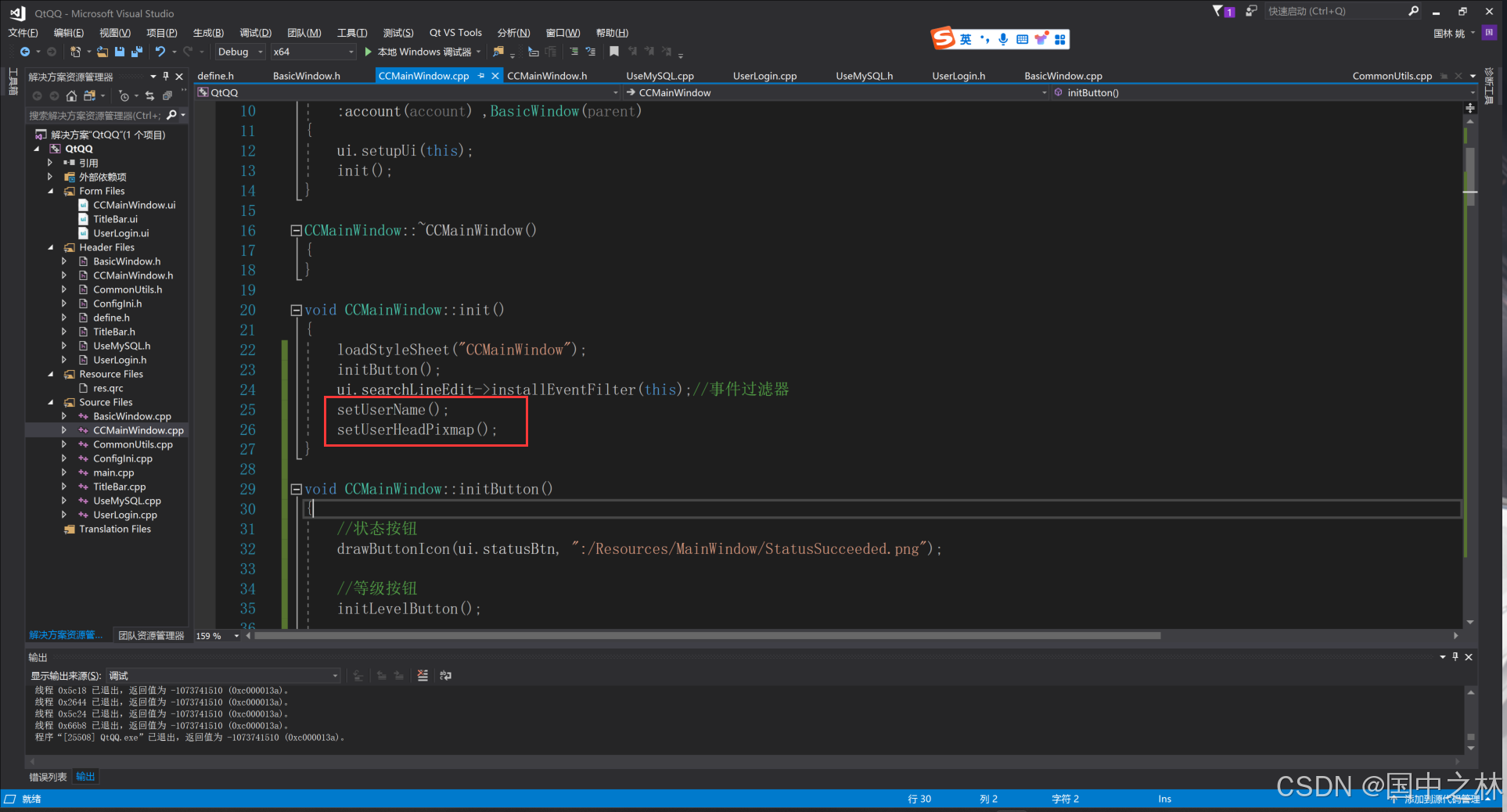
Task: Toggle the pin on CCMainWindow.cpp tab
Action: (x=481, y=76)
